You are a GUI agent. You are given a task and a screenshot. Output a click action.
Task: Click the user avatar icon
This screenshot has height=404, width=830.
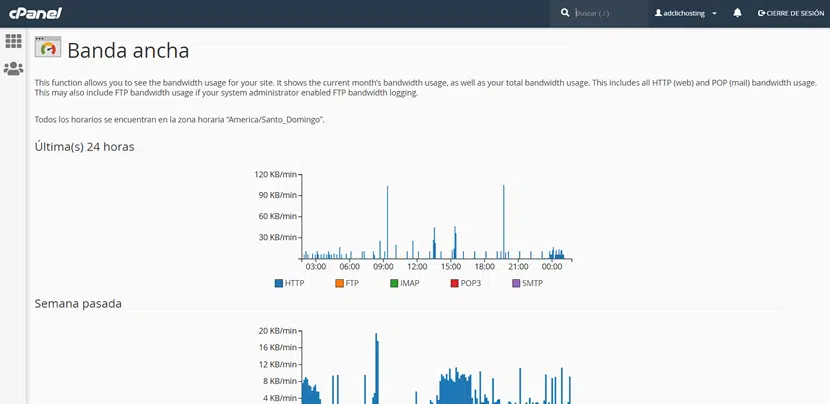658,13
